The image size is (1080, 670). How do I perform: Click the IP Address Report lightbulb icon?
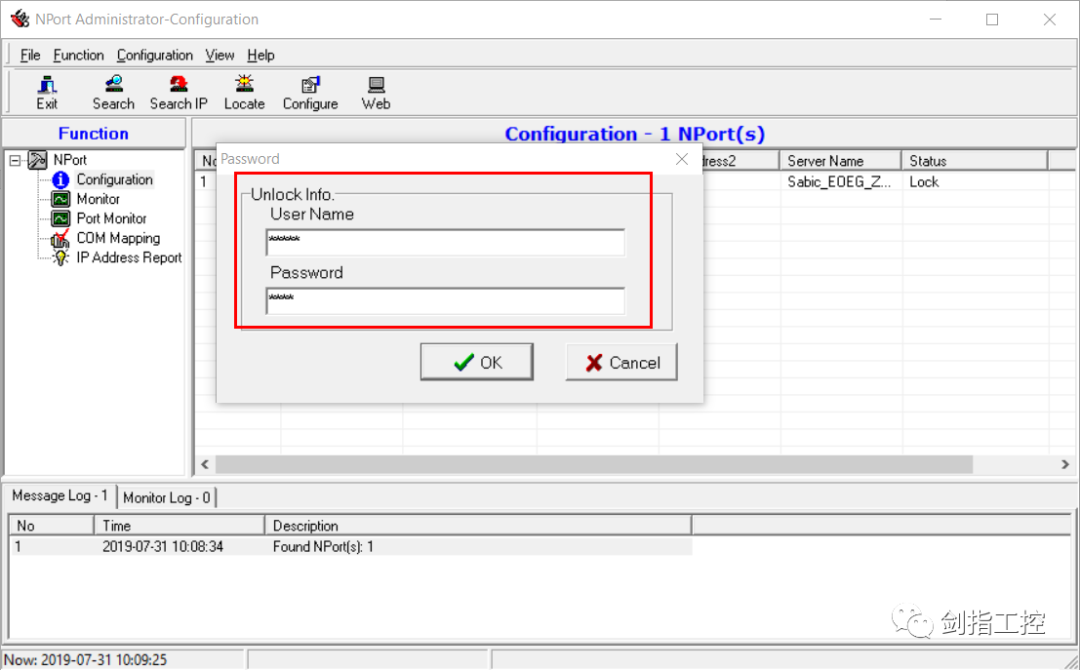point(61,258)
